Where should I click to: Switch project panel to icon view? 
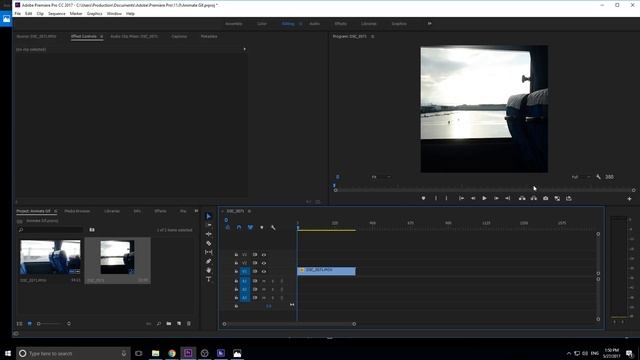click(x=29, y=324)
